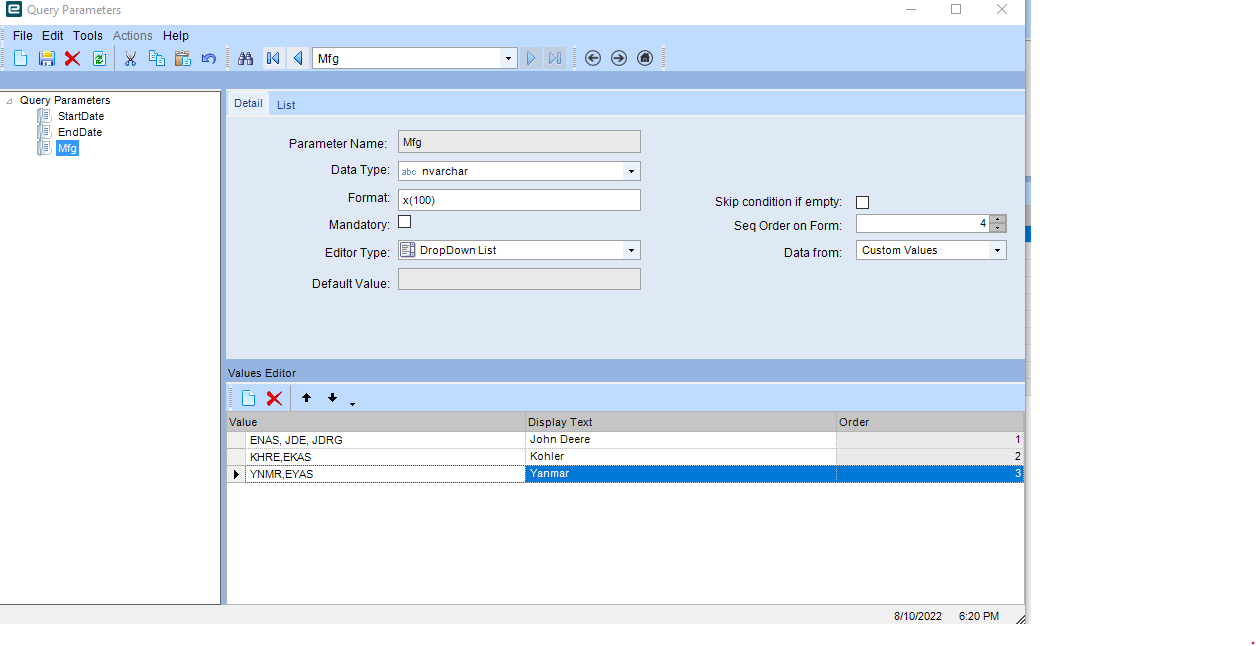Open the Tools menu
Image resolution: width=1256 pixels, height=646 pixels.
tap(88, 36)
